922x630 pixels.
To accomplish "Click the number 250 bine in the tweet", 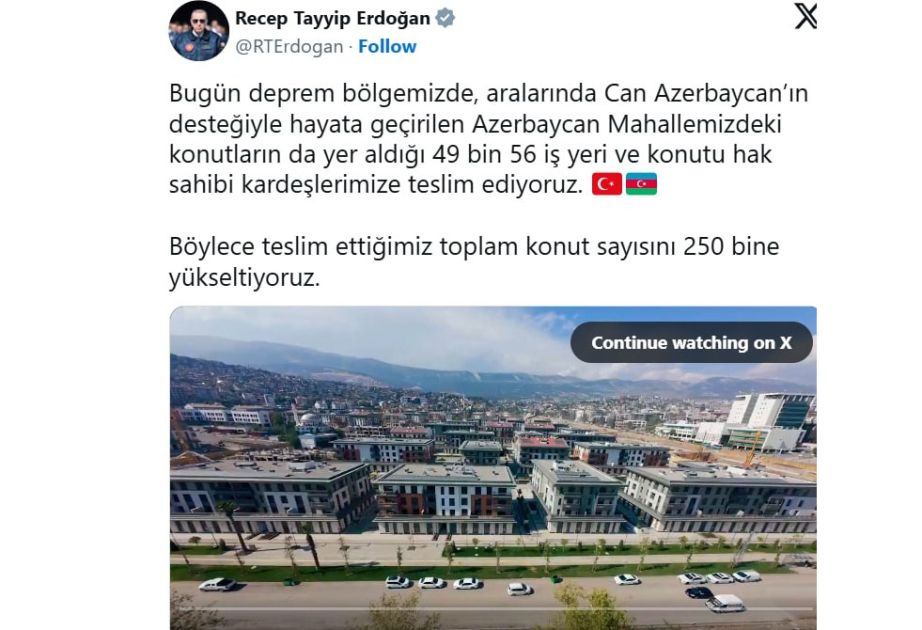I will (x=731, y=246).
